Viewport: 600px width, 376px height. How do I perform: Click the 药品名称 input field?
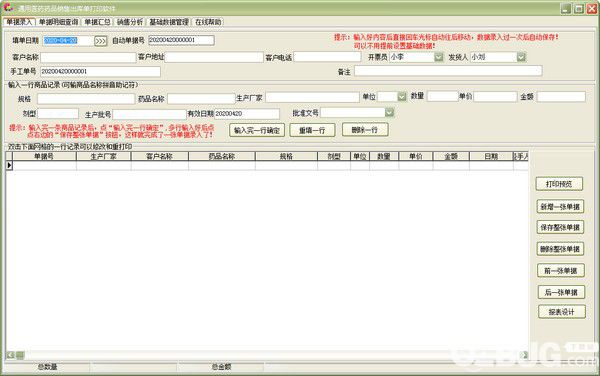click(x=201, y=99)
